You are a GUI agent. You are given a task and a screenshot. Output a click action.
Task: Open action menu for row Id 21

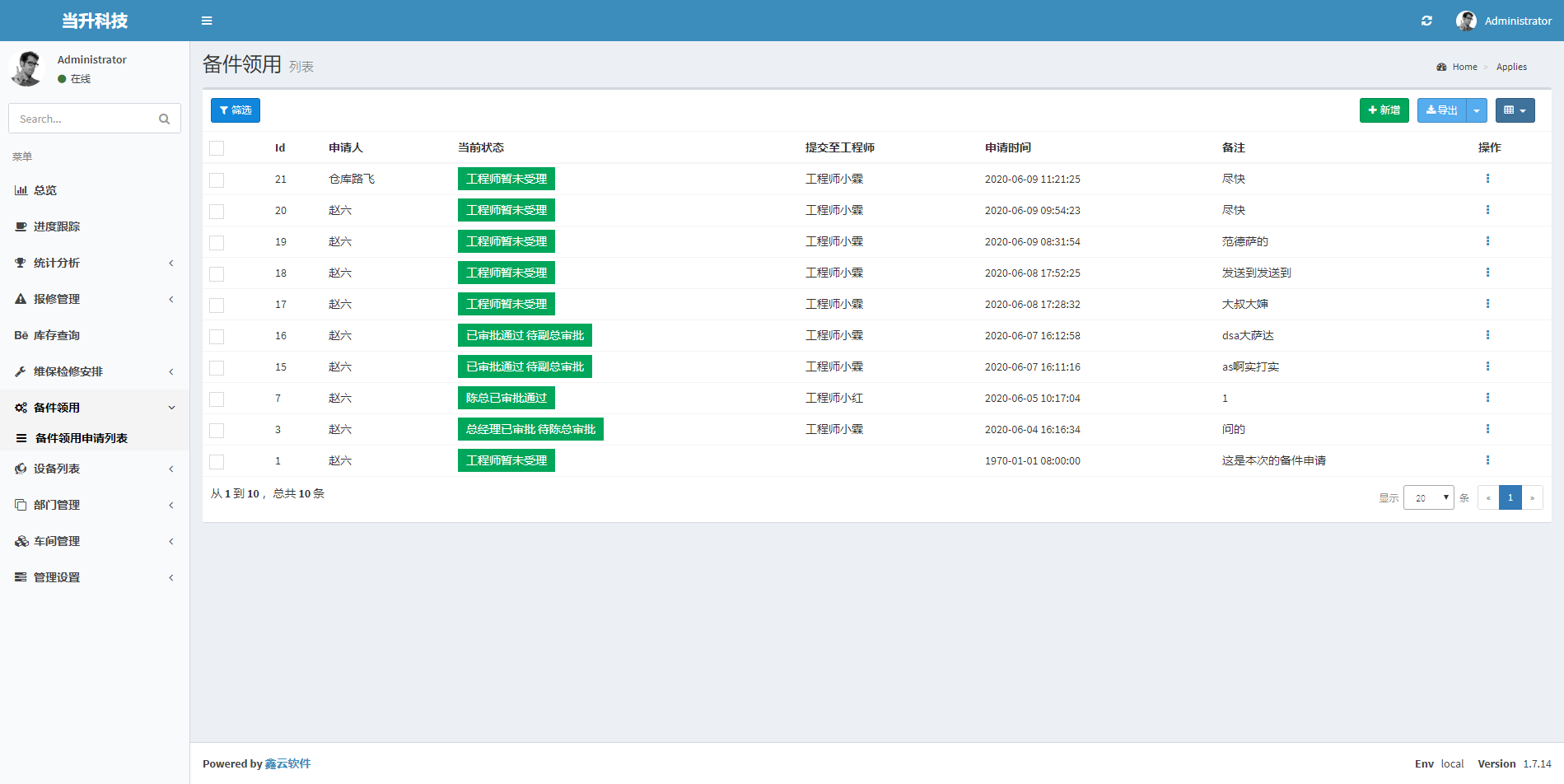[x=1487, y=179]
